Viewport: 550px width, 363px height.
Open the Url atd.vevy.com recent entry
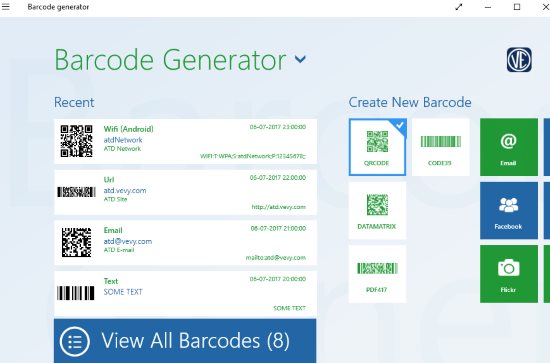pyautogui.click(x=185, y=192)
